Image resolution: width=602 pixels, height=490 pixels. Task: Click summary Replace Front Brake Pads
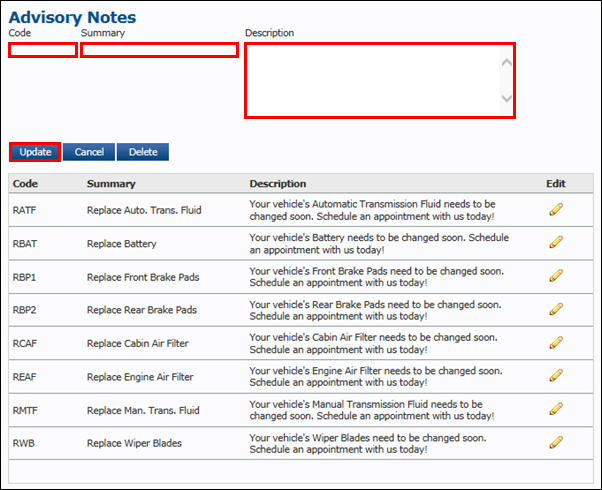143,277
